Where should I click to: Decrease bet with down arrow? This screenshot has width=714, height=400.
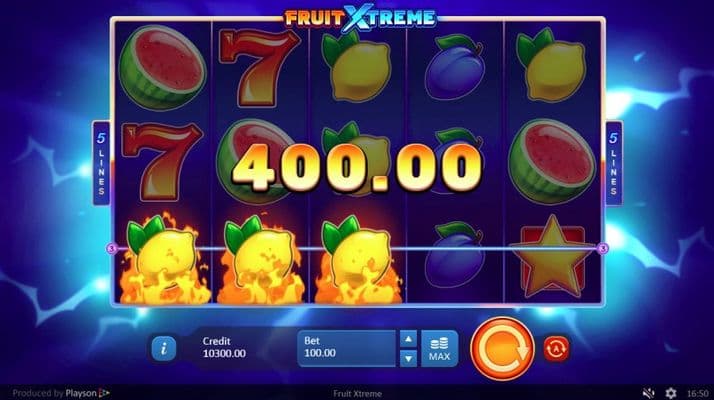point(408,359)
